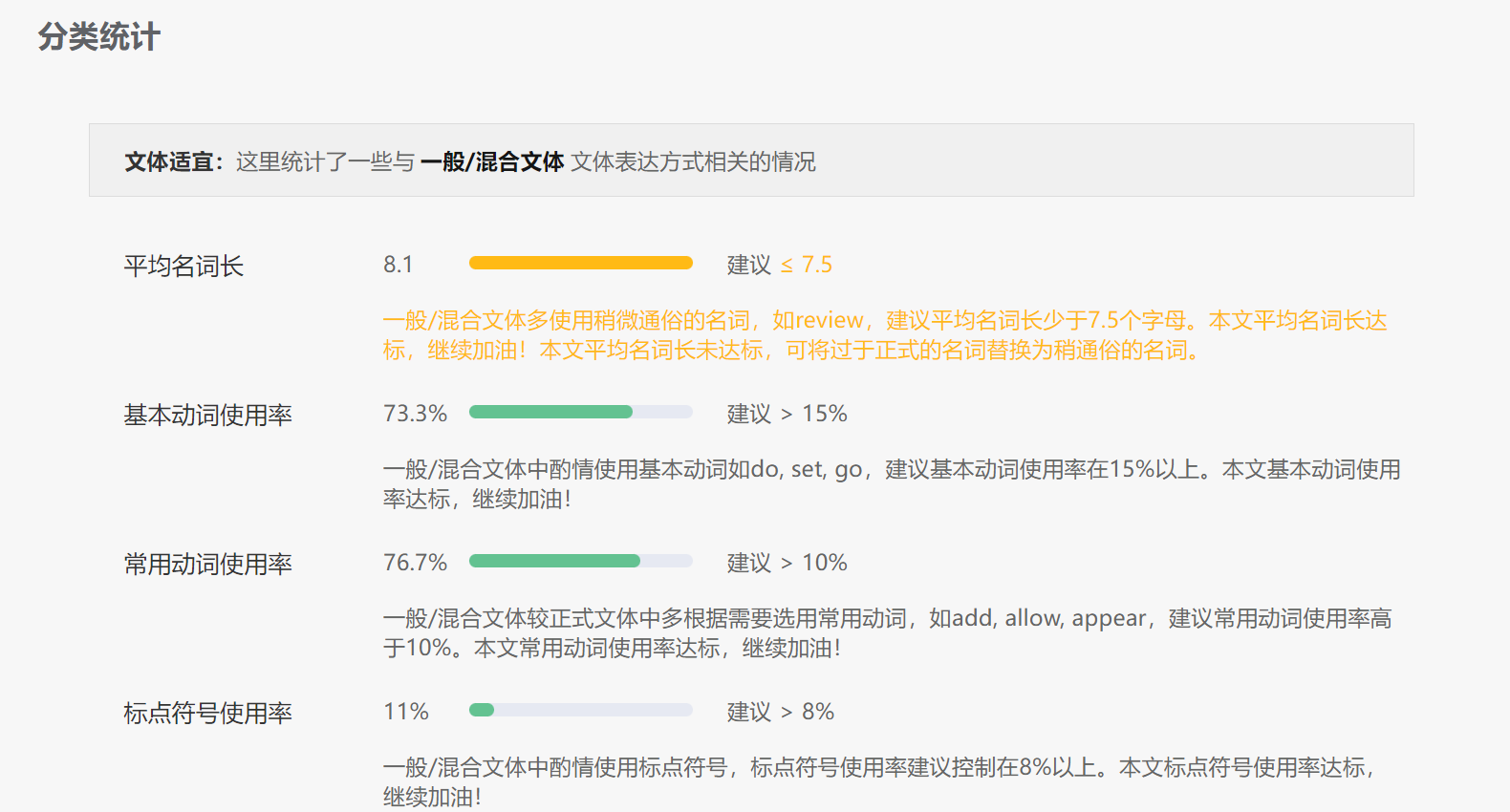Click the 常用动词使用率 green progress bar
This screenshot has height=812, width=1510.
coord(580,561)
